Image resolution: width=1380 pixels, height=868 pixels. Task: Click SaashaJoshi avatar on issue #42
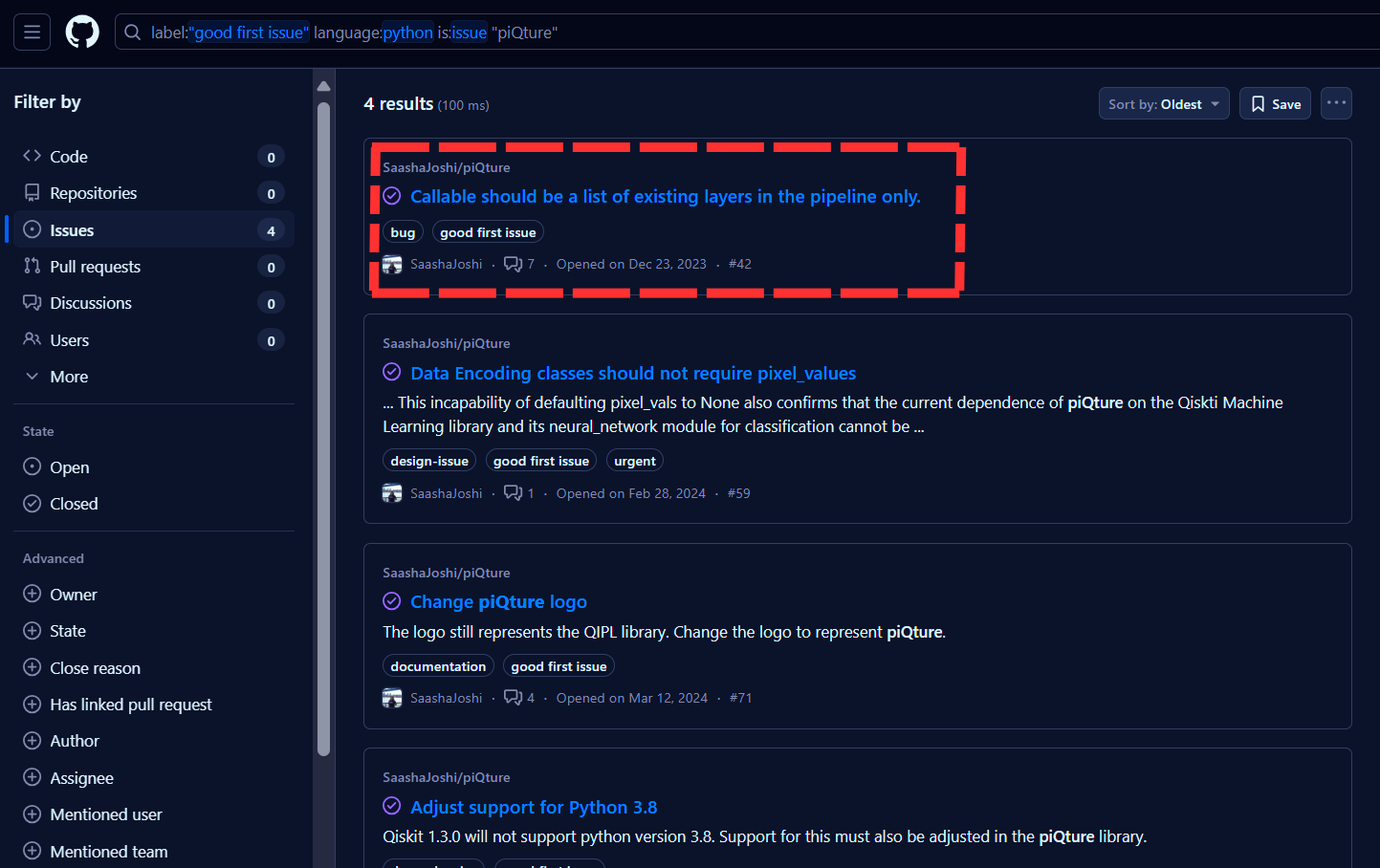(x=392, y=265)
